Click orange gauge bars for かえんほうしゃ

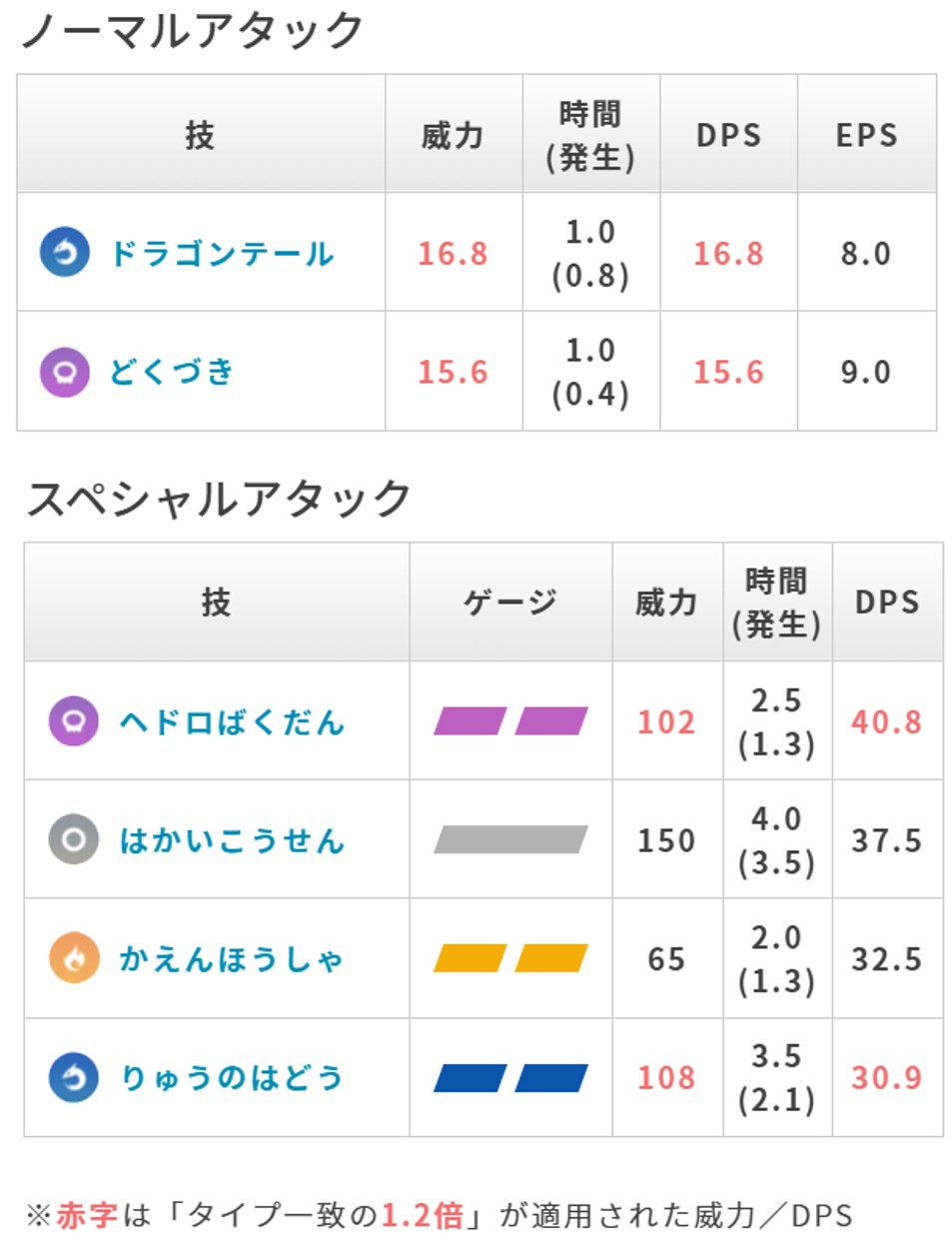tap(510, 959)
